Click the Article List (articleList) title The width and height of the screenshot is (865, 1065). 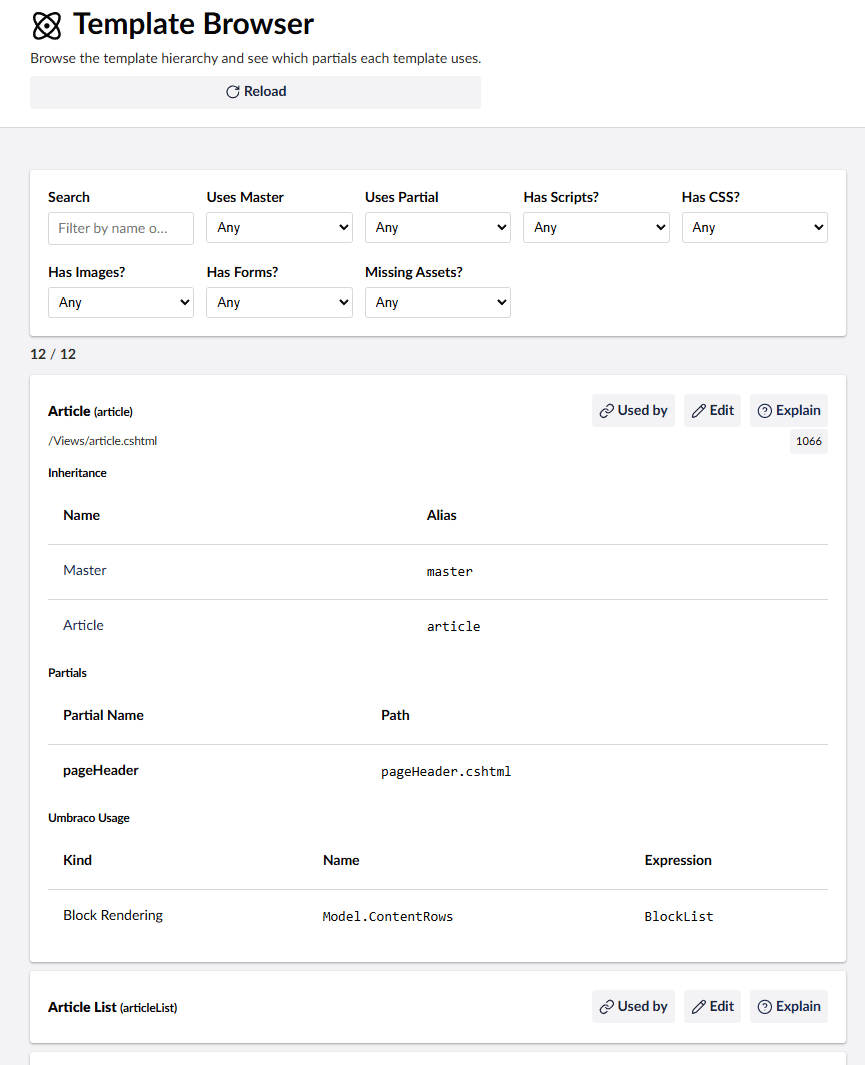113,1007
